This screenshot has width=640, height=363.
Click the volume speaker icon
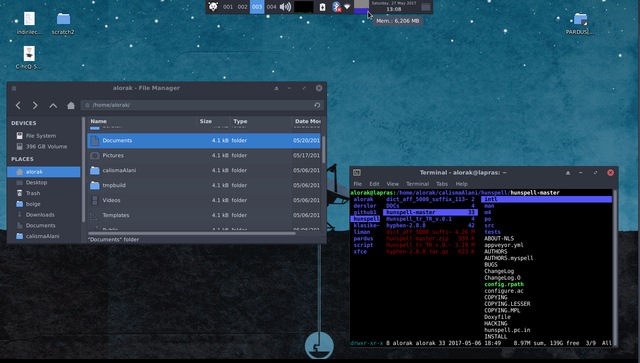click(285, 7)
